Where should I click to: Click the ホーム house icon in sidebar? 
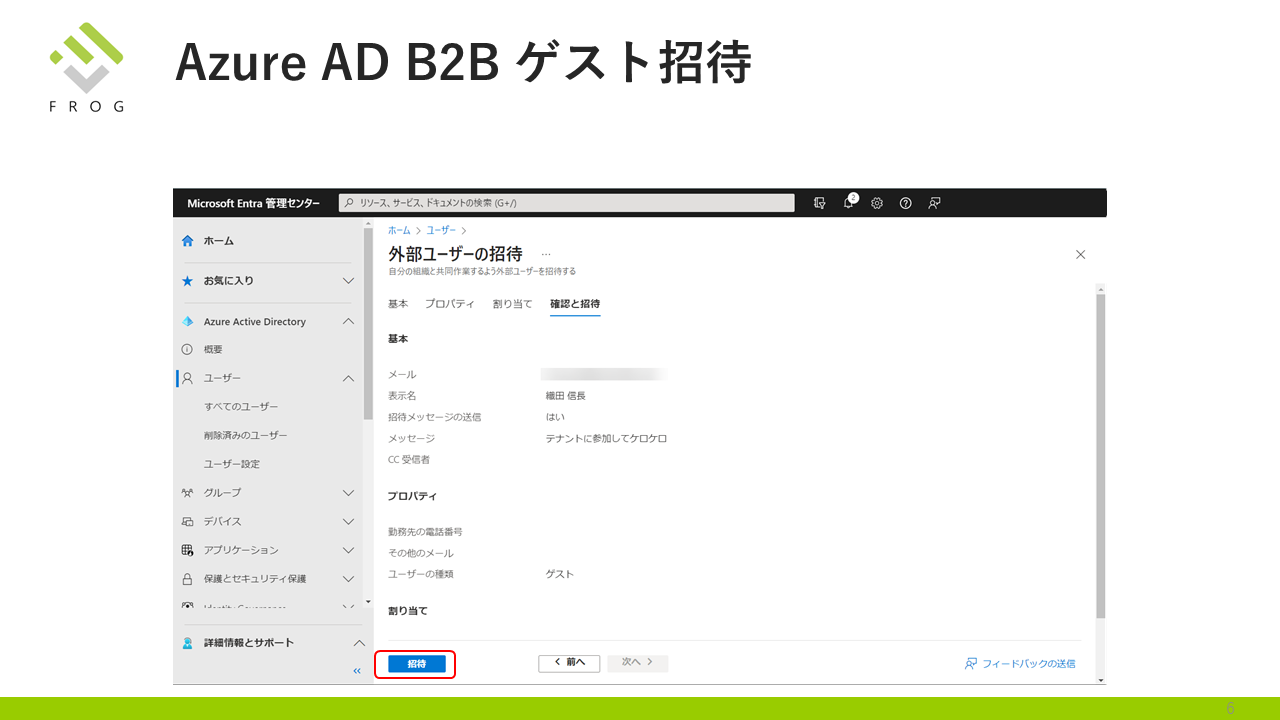[187, 241]
